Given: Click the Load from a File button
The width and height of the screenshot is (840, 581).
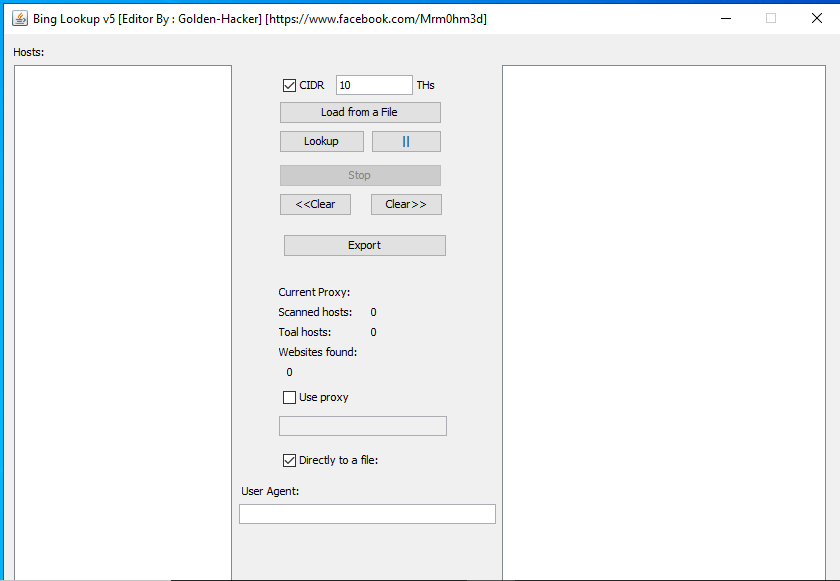Looking at the screenshot, I should click(x=359, y=112).
